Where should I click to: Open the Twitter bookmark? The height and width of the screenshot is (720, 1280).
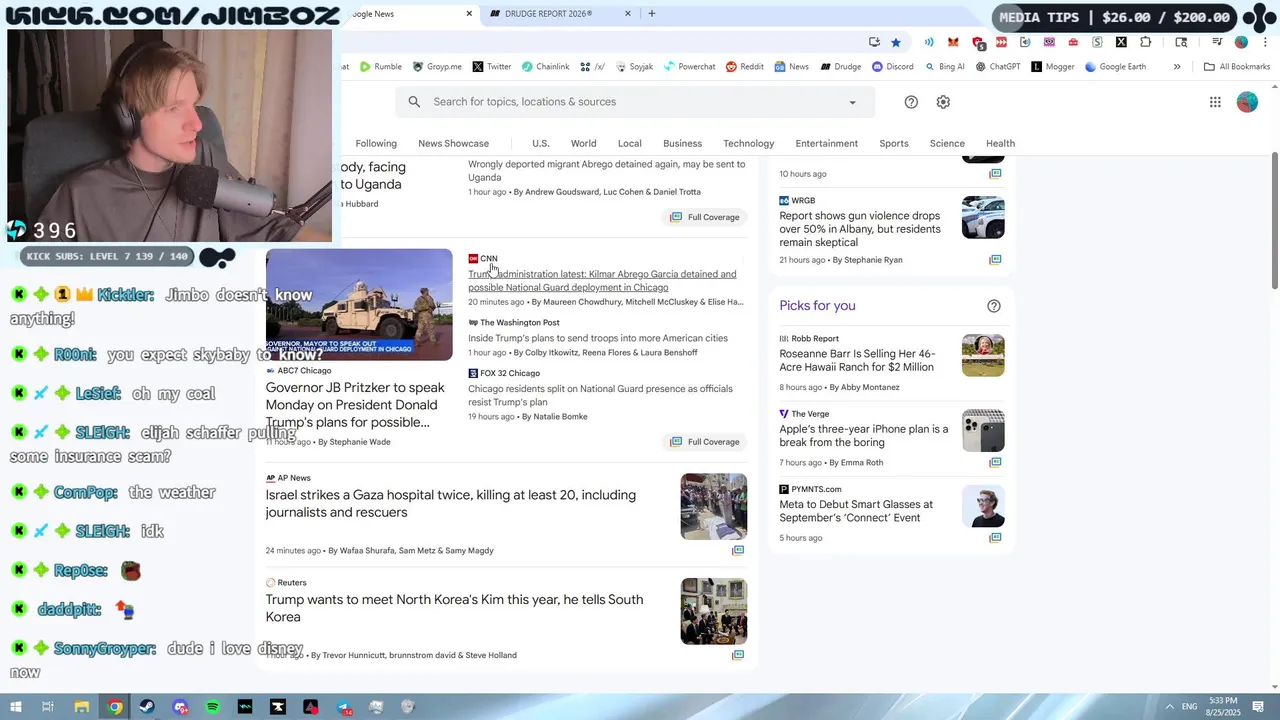click(491, 67)
